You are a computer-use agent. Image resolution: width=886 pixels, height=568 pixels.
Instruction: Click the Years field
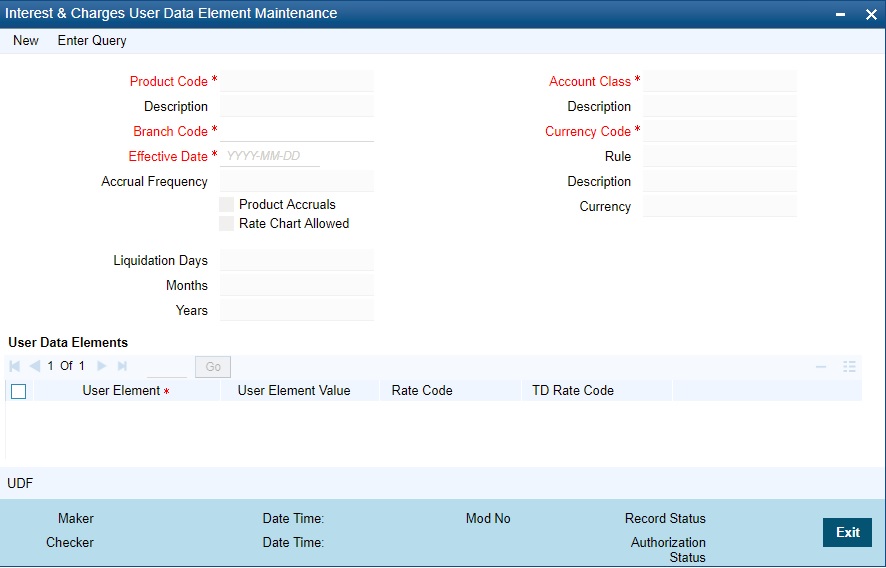(x=297, y=310)
